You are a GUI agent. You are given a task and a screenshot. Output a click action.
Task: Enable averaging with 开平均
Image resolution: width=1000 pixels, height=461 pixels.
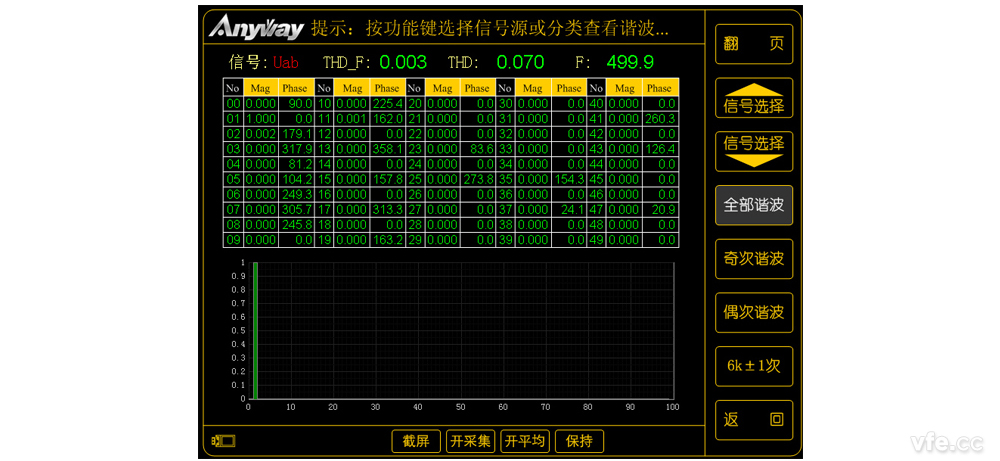click(525, 441)
